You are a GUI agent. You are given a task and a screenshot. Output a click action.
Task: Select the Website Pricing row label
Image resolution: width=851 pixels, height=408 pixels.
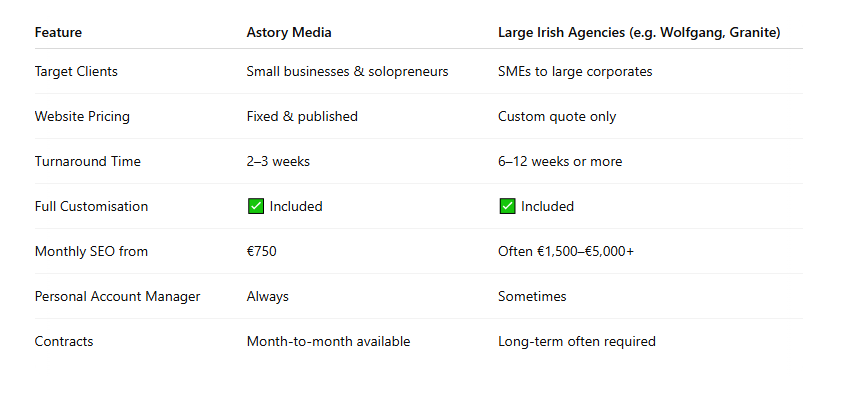point(82,117)
